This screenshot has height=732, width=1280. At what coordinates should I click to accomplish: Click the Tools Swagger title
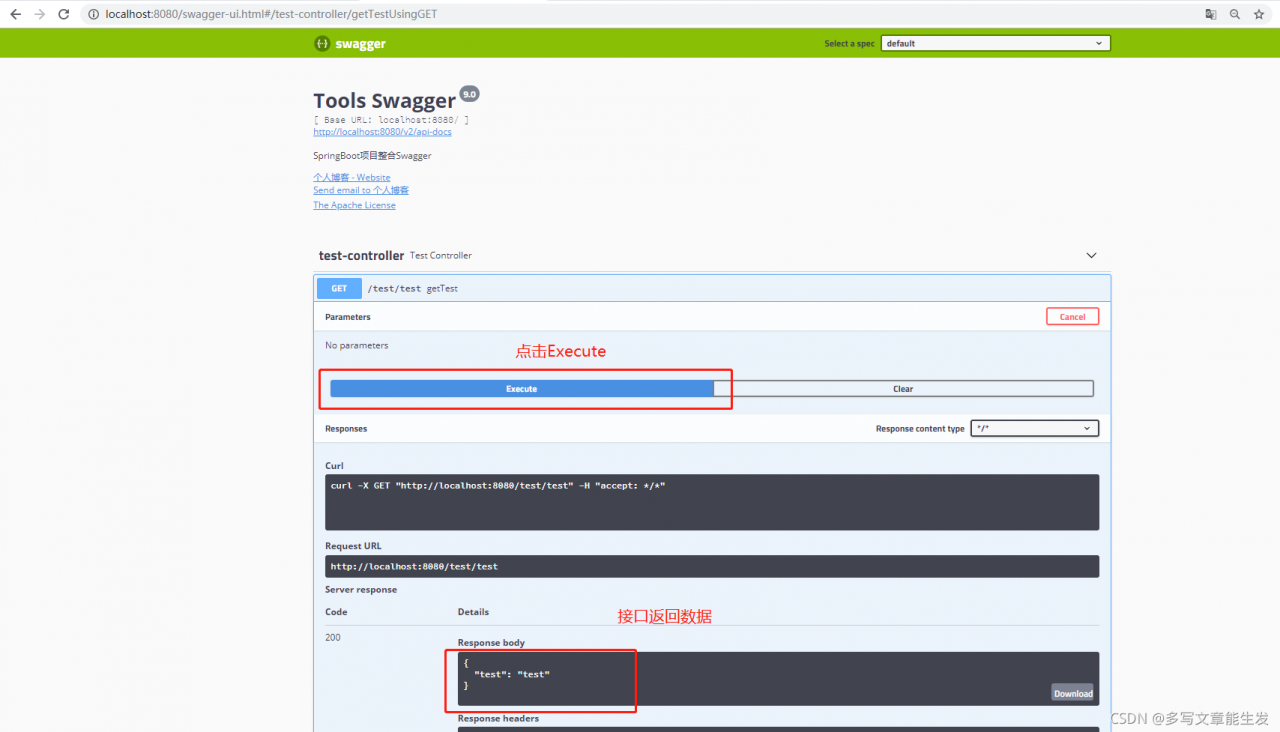tap(384, 100)
